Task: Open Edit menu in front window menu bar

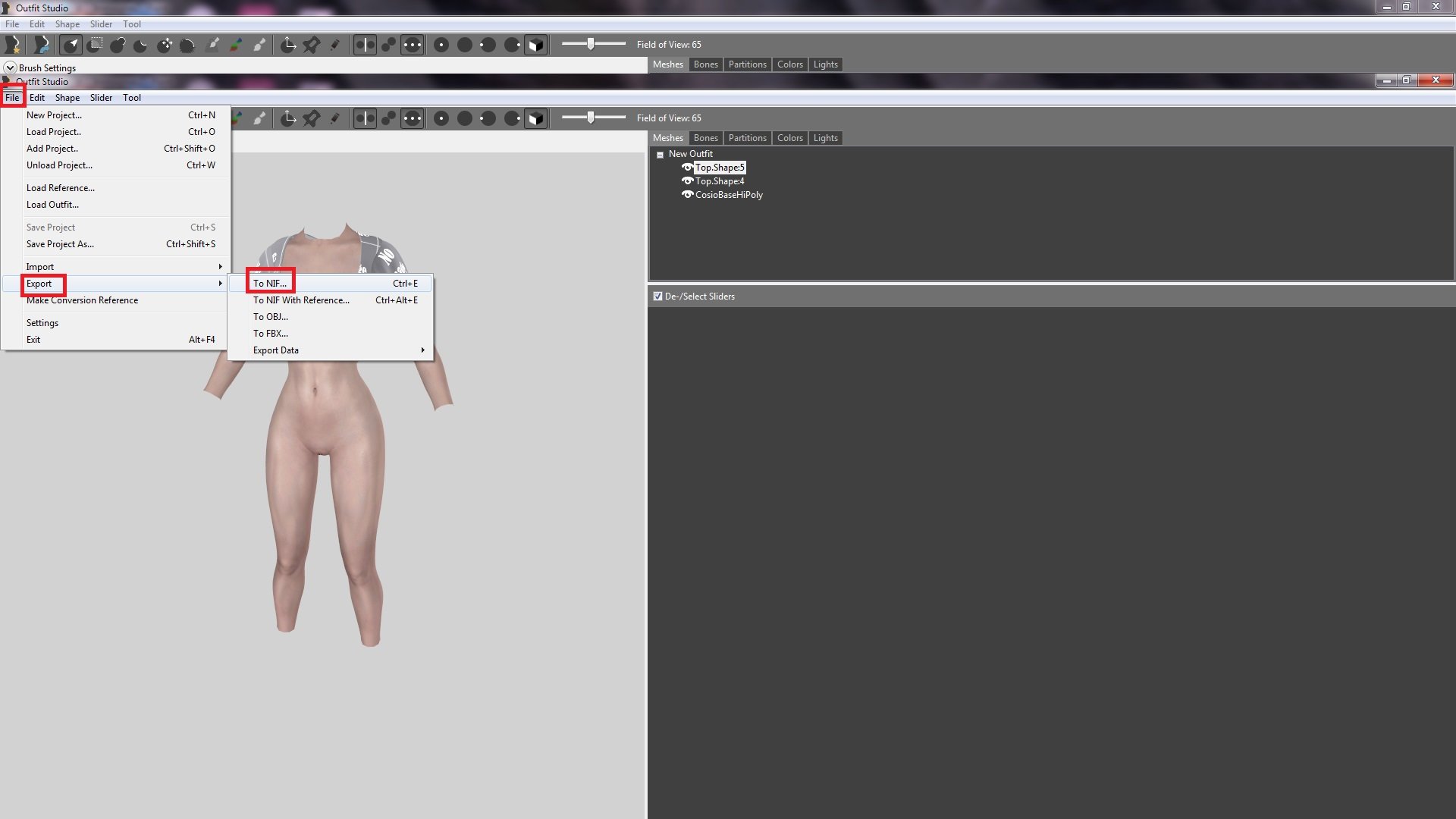Action: click(37, 98)
